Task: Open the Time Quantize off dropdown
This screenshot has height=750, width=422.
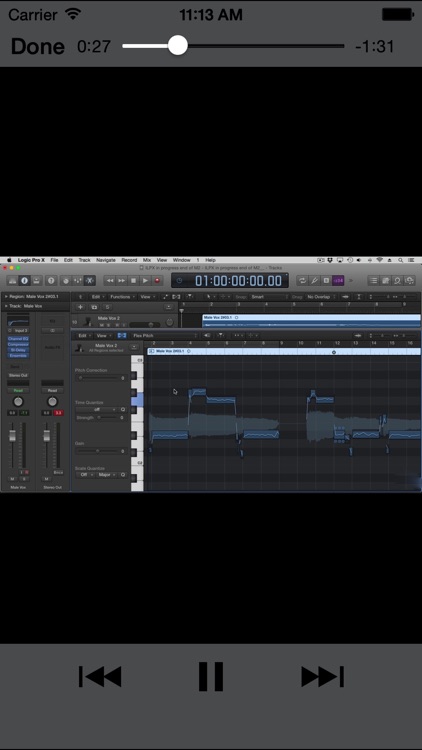Action: 97,409
